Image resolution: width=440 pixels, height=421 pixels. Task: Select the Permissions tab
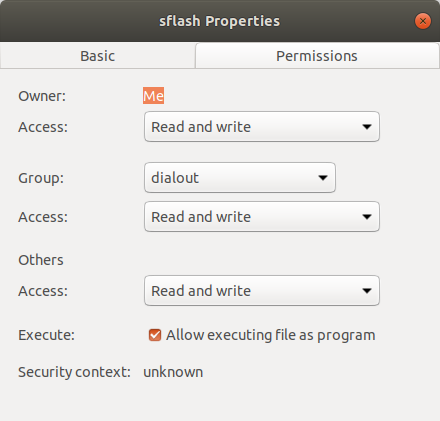(x=317, y=56)
